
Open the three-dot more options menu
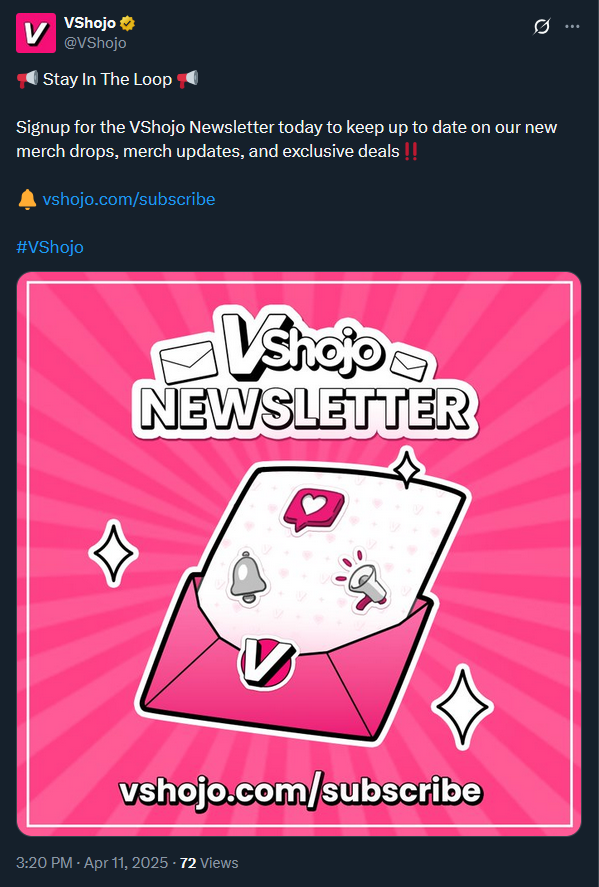(572, 27)
